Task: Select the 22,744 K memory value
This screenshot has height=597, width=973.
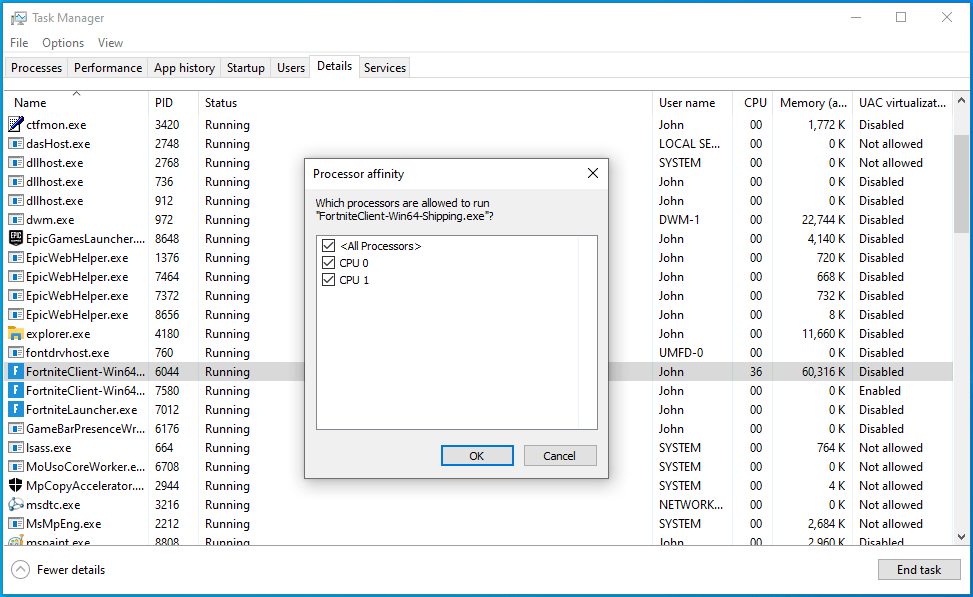Action: click(823, 220)
